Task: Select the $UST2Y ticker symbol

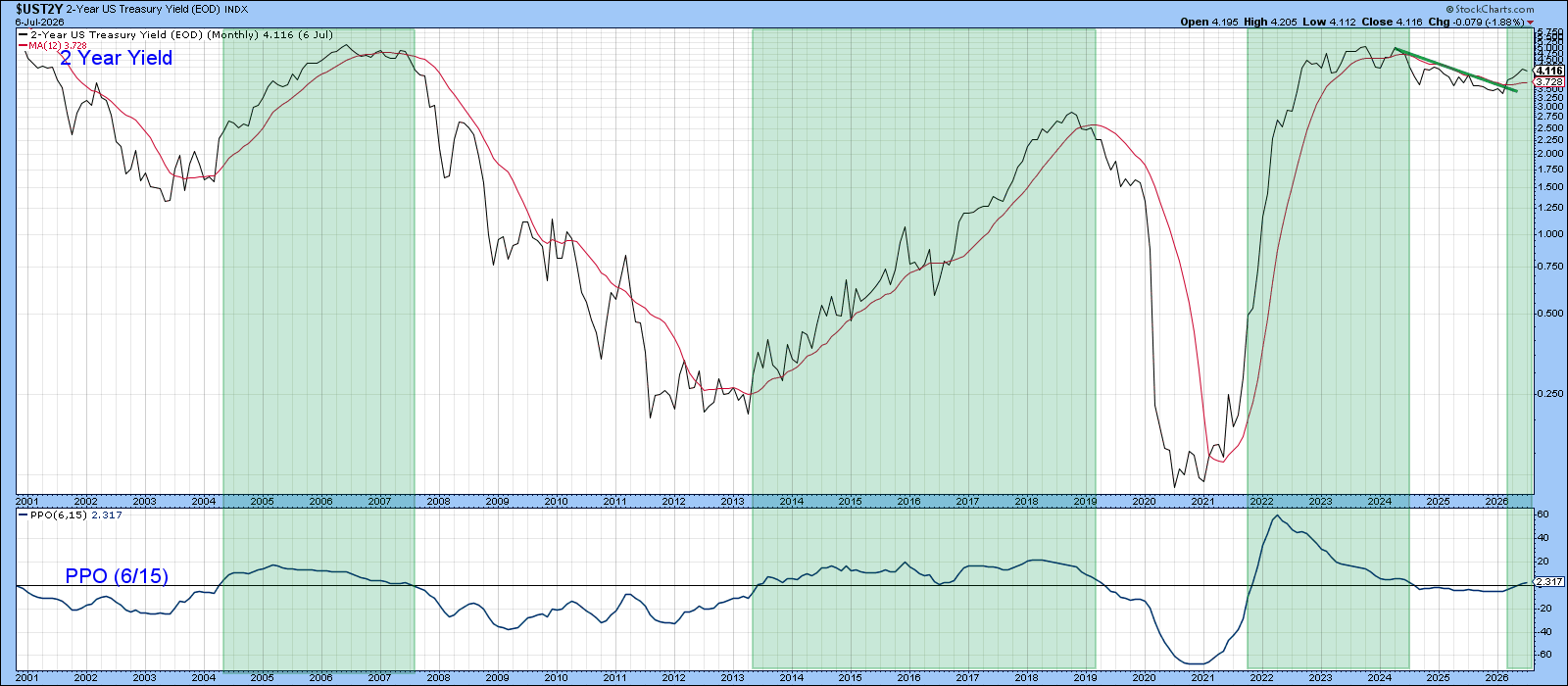Action: click(39, 9)
